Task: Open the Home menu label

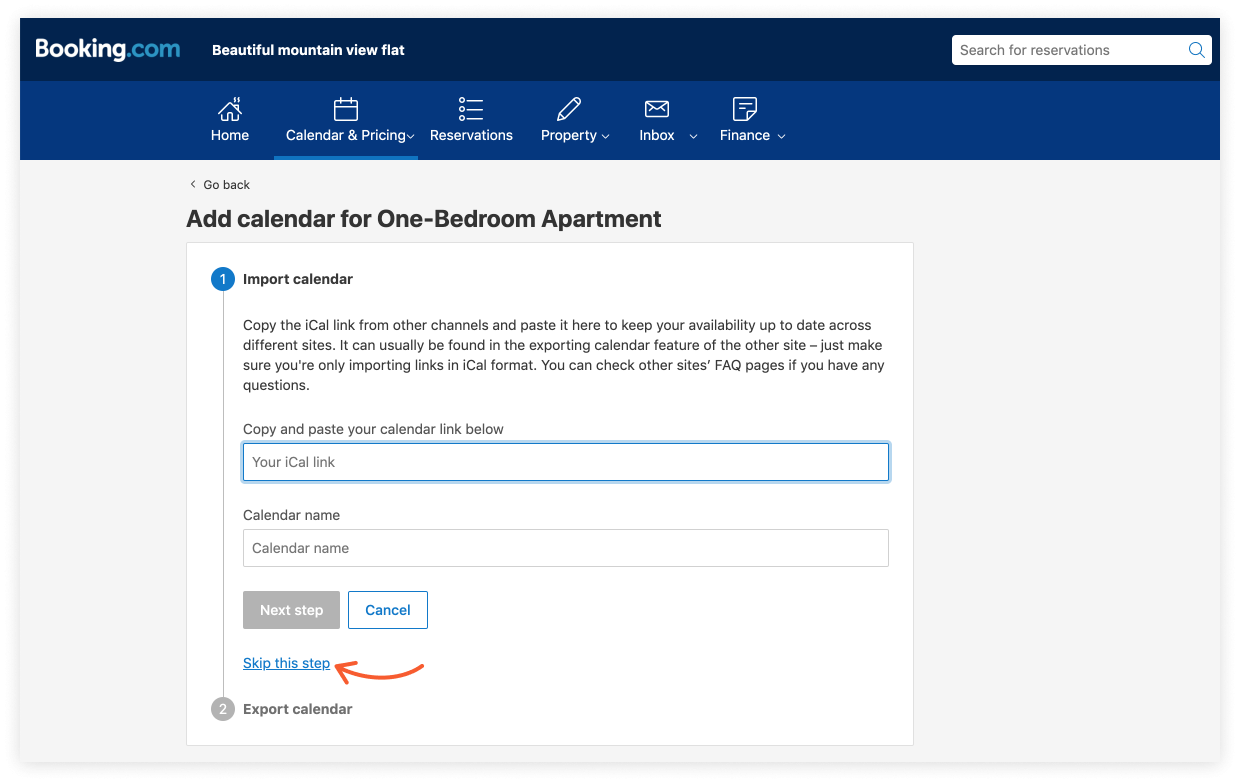Action: pos(230,135)
